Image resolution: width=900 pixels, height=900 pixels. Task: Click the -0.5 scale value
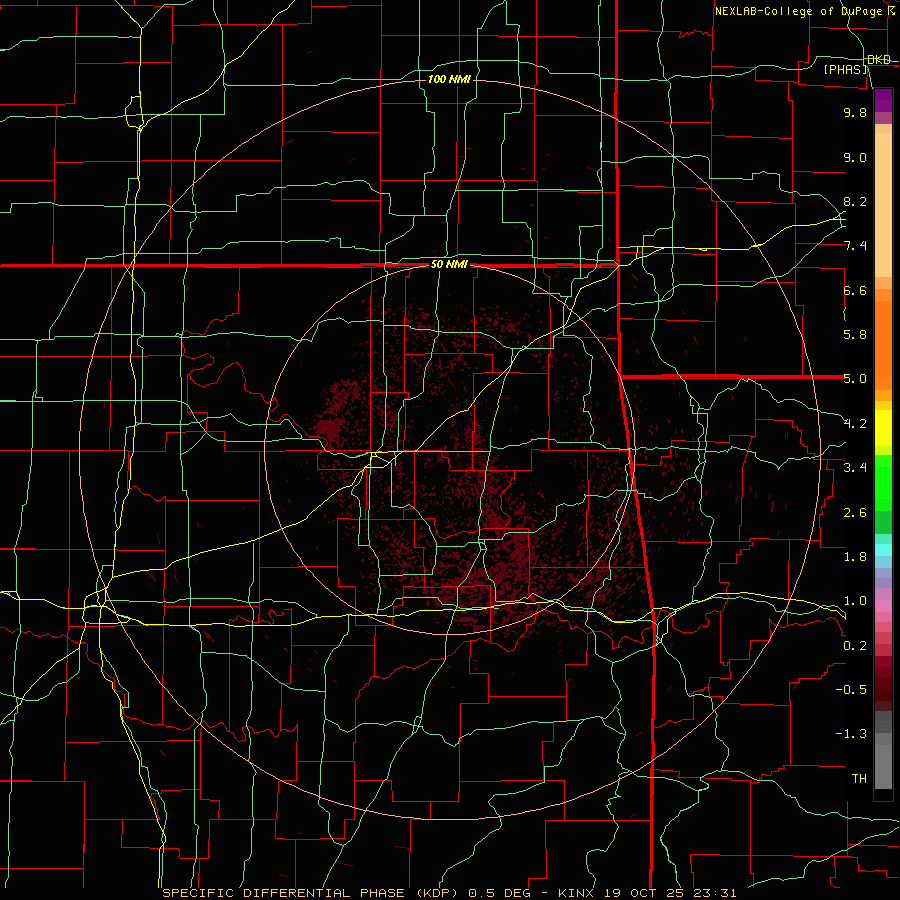[851, 690]
